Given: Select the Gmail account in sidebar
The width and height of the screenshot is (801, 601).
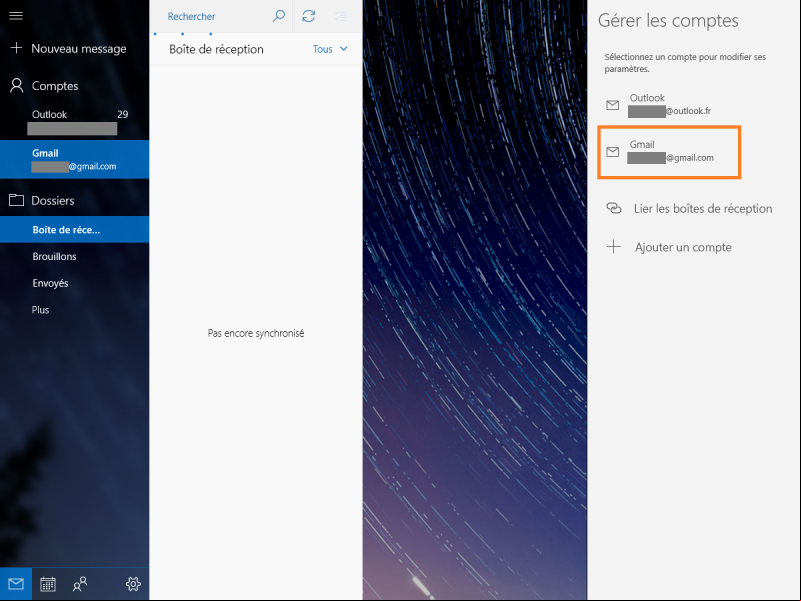Looking at the screenshot, I should [x=75, y=159].
